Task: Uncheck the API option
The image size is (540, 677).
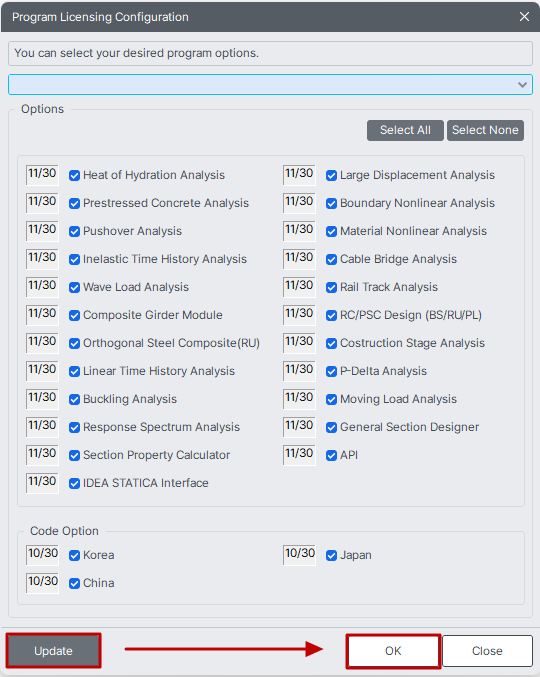Action: [332, 456]
